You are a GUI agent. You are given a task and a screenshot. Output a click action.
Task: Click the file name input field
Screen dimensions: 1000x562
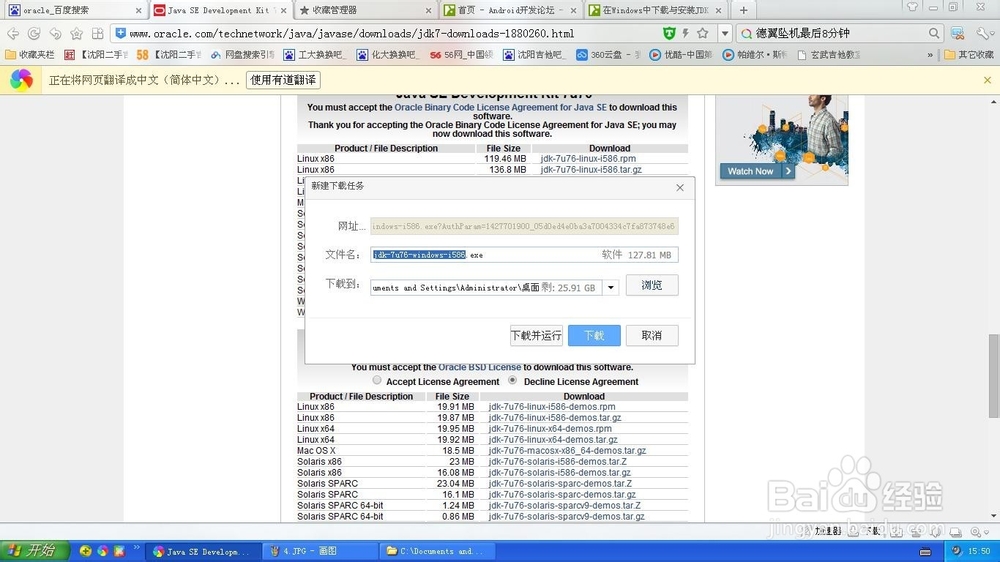coord(524,255)
